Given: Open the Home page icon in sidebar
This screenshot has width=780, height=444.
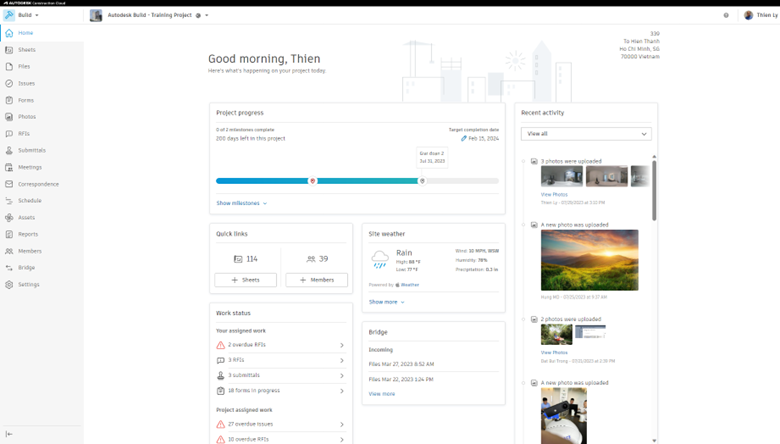Looking at the screenshot, I should click(9, 33).
